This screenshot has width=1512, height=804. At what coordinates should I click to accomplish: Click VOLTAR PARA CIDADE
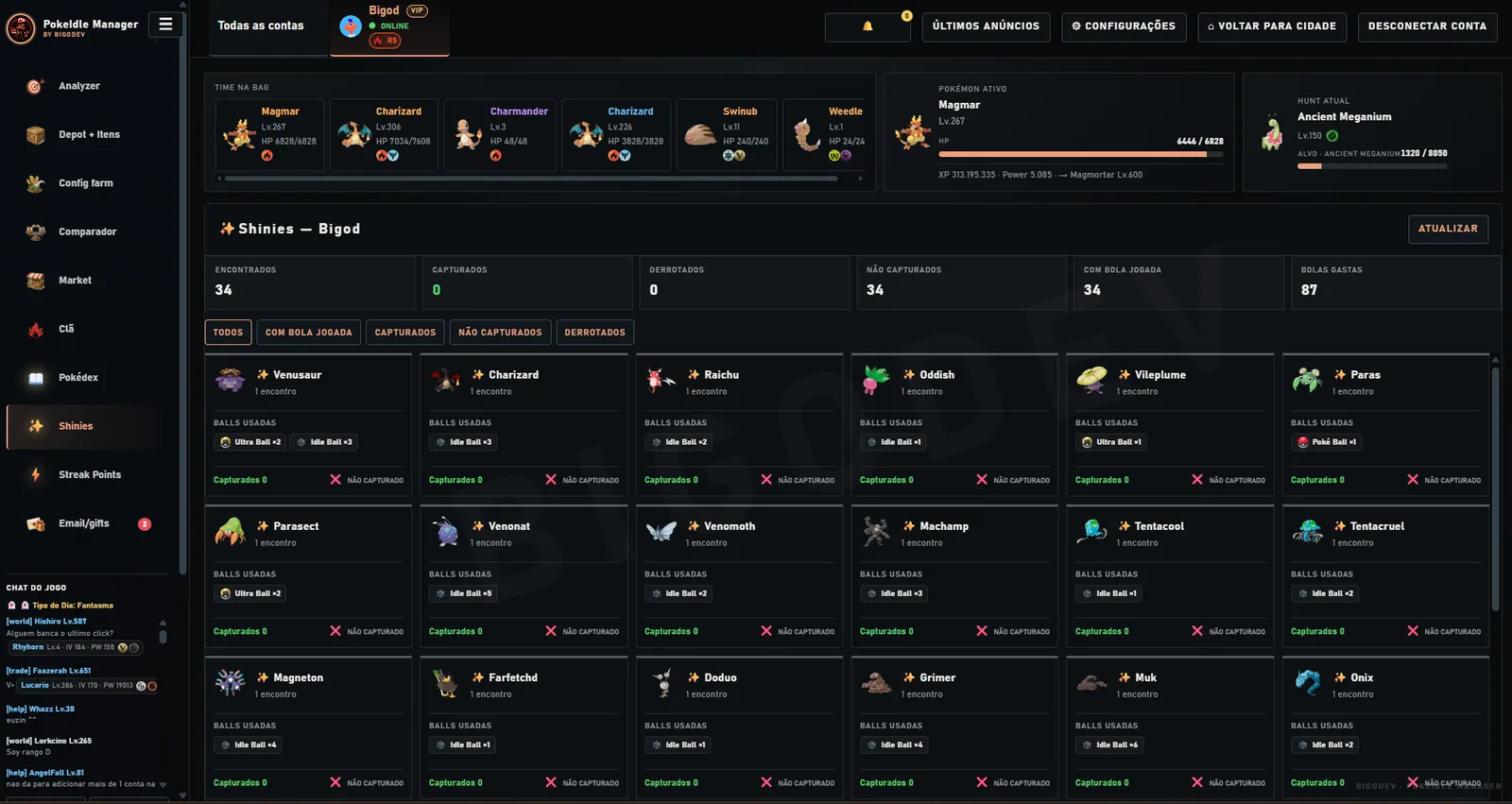pos(1271,26)
